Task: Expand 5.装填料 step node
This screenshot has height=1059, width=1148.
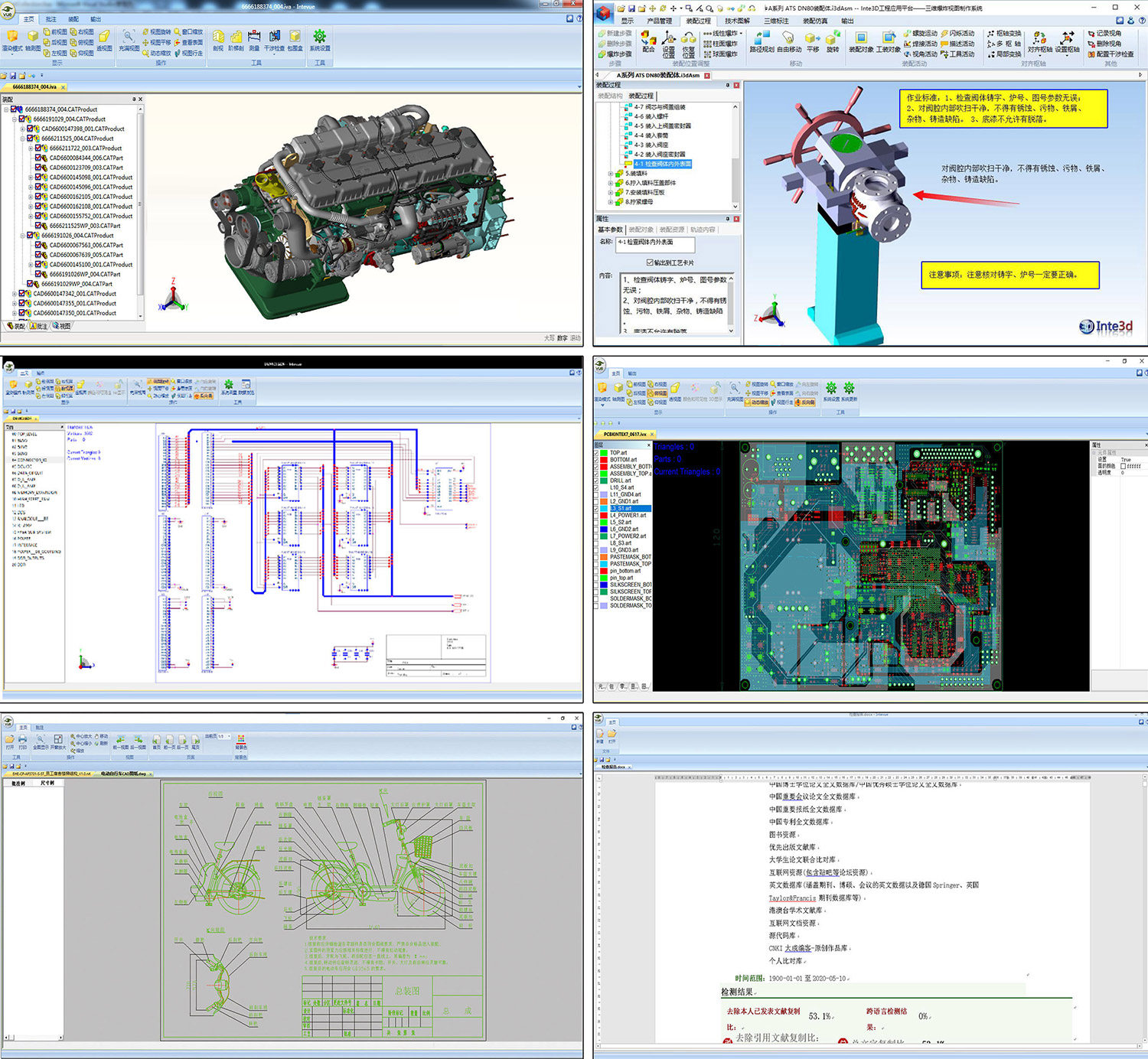Action: [x=611, y=174]
